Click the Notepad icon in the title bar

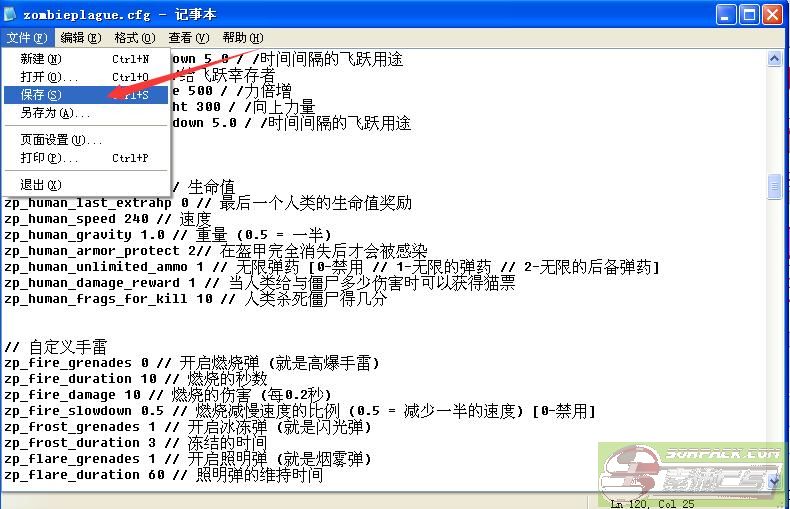12,14
